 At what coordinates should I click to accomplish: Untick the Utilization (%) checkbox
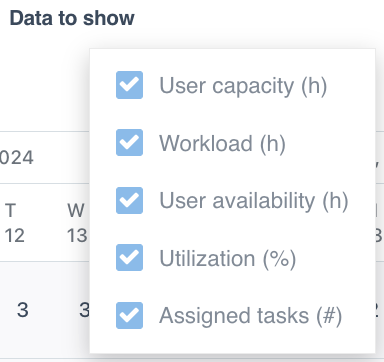129,258
